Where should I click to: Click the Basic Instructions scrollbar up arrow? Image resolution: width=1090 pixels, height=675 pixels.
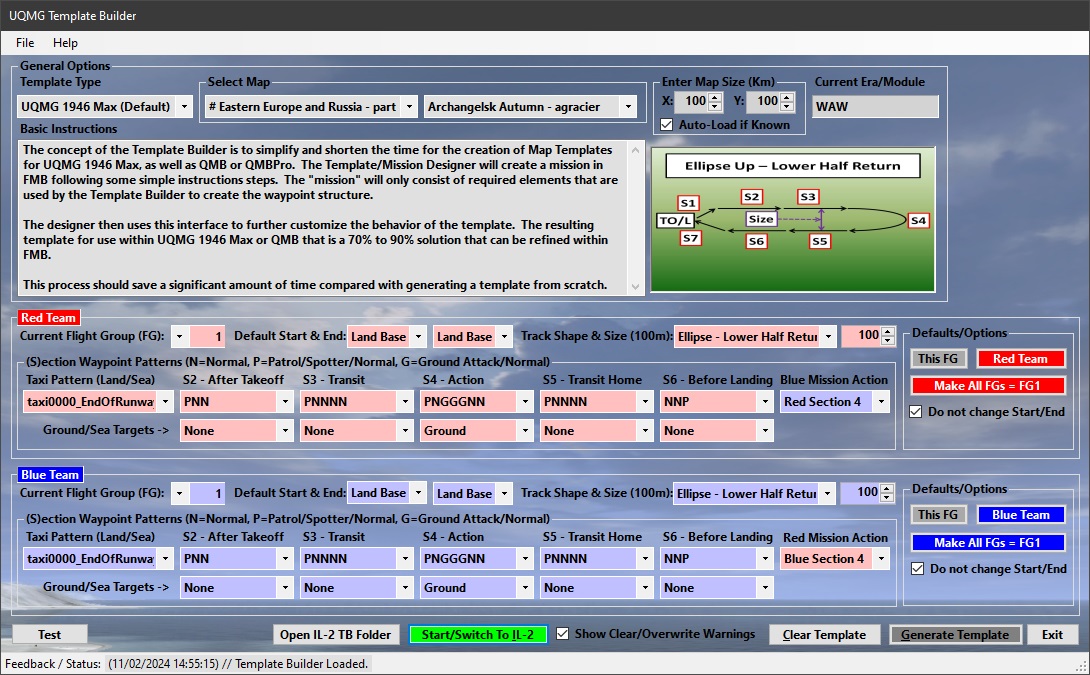click(635, 149)
